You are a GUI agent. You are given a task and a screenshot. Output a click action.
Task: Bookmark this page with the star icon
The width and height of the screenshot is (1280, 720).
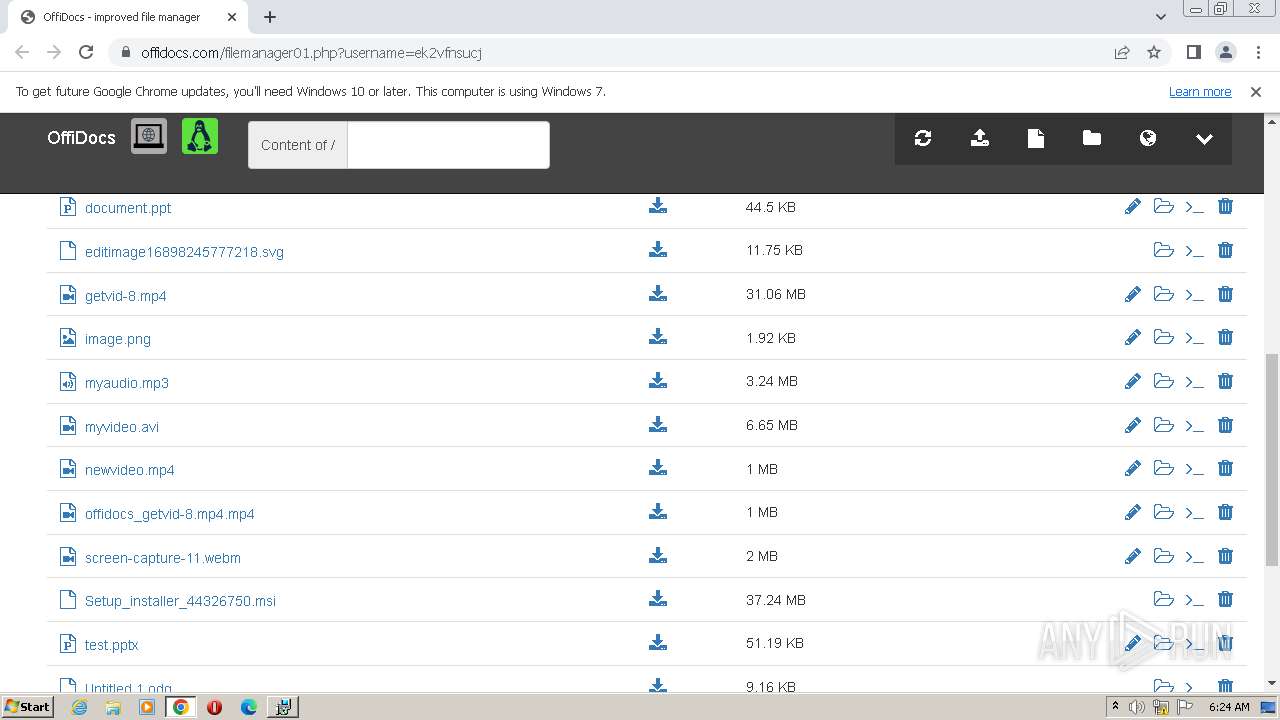(1154, 53)
